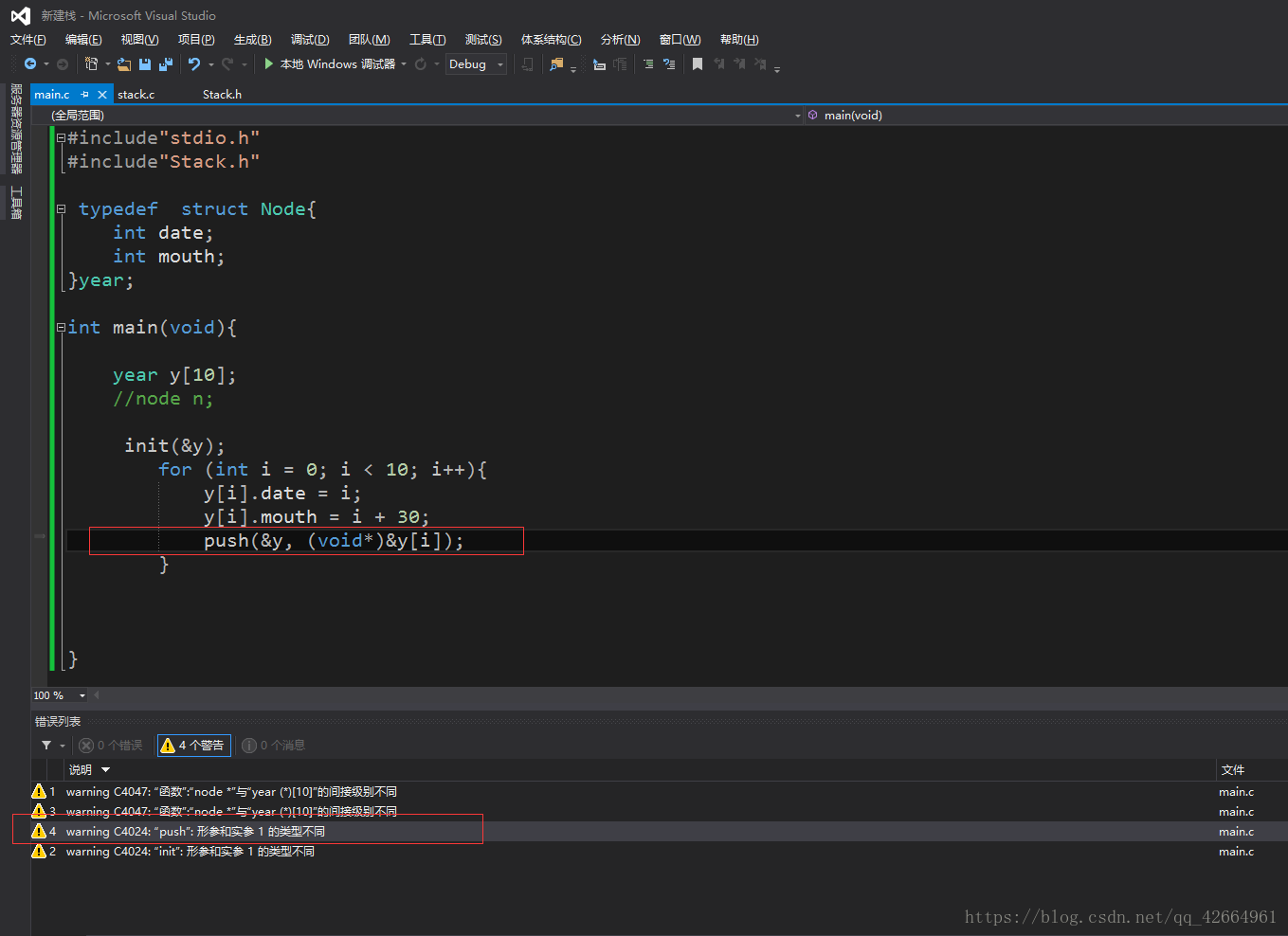The height and width of the screenshot is (936, 1288).
Task: Open the main(void) member dropdown
Action: [1045, 115]
